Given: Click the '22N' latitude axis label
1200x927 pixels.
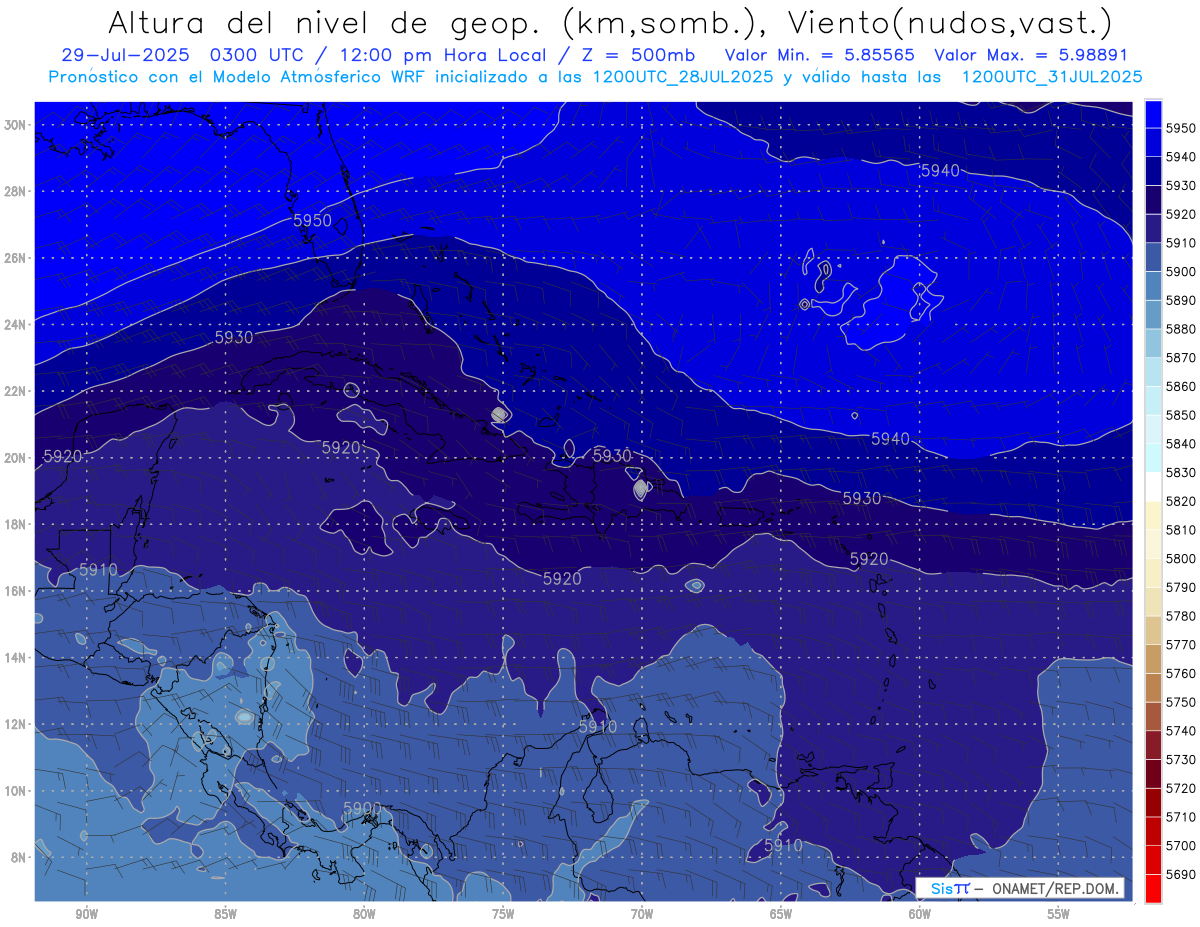Looking at the screenshot, I should (x=16, y=391).
